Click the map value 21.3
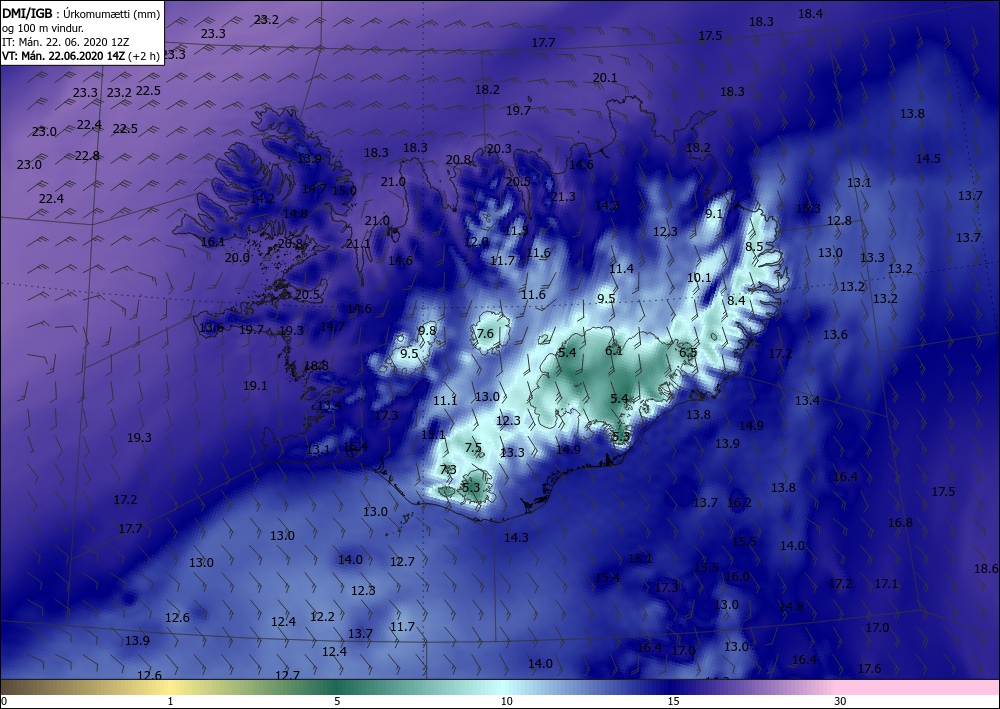Viewport: 1000px width, 709px height. click(x=563, y=197)
